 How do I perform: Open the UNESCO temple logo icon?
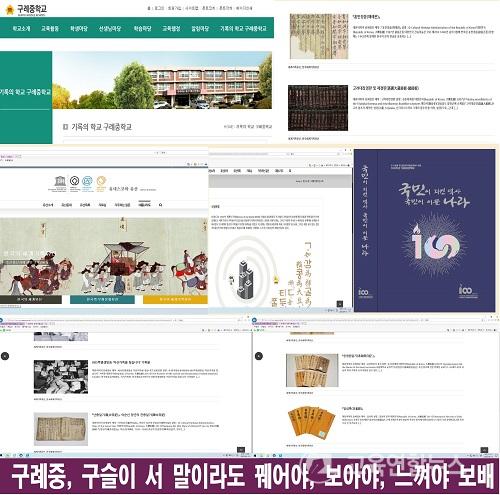60,181
